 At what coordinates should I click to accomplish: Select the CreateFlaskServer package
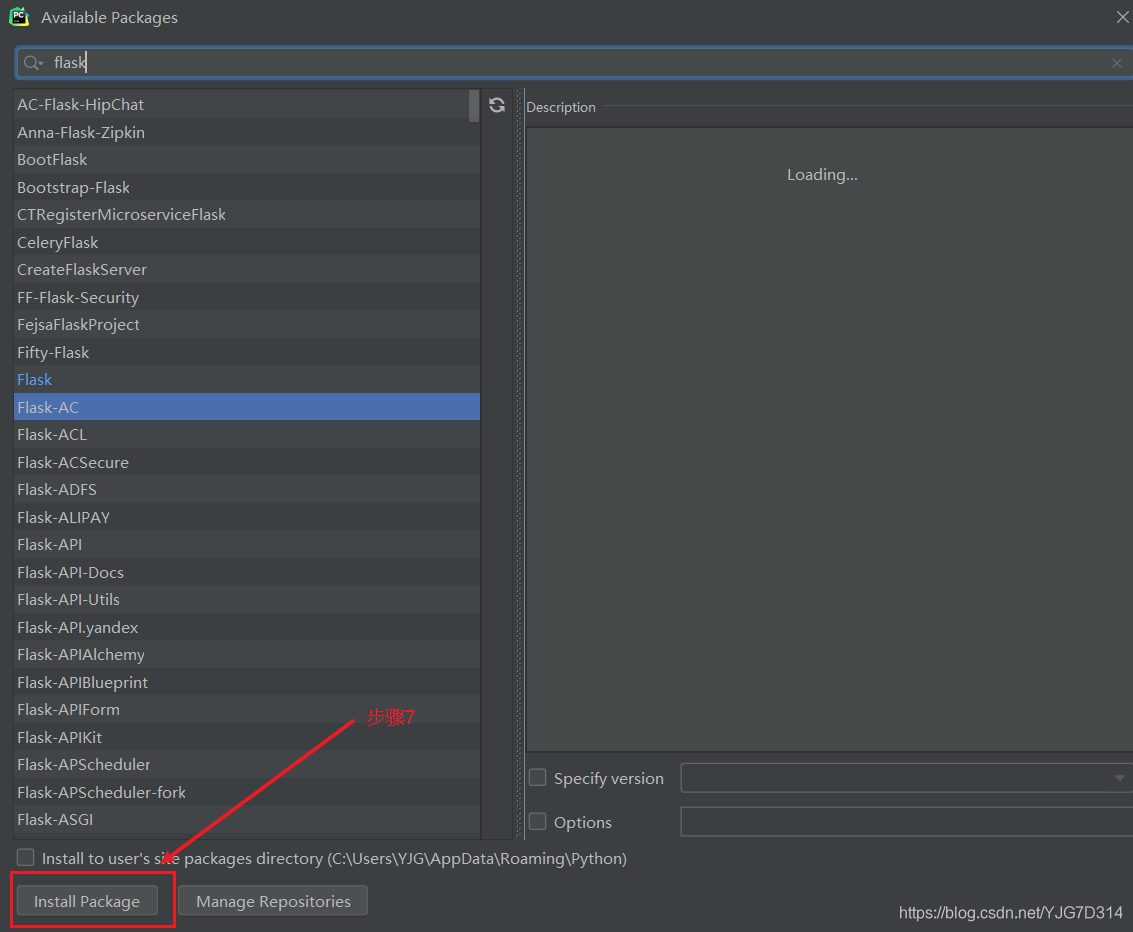[x=247, y=269]
